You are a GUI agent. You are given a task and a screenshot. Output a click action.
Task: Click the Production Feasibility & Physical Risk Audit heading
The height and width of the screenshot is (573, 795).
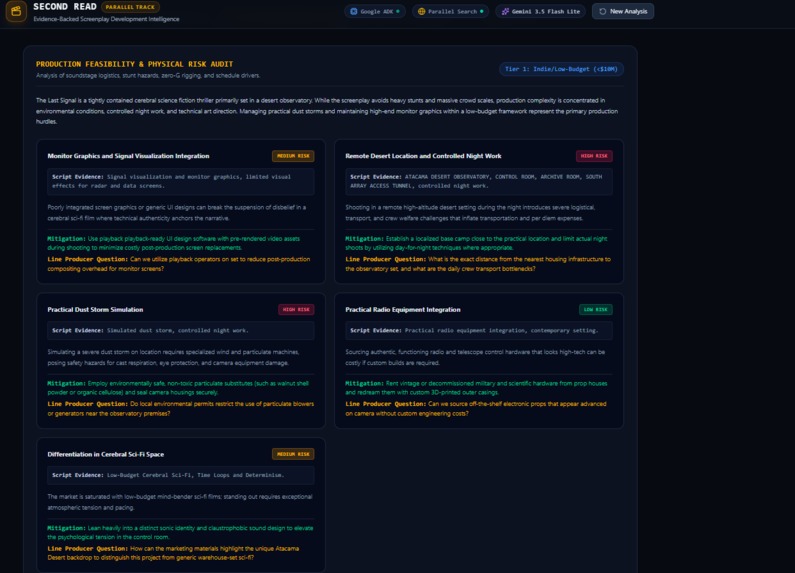(134, 64)
